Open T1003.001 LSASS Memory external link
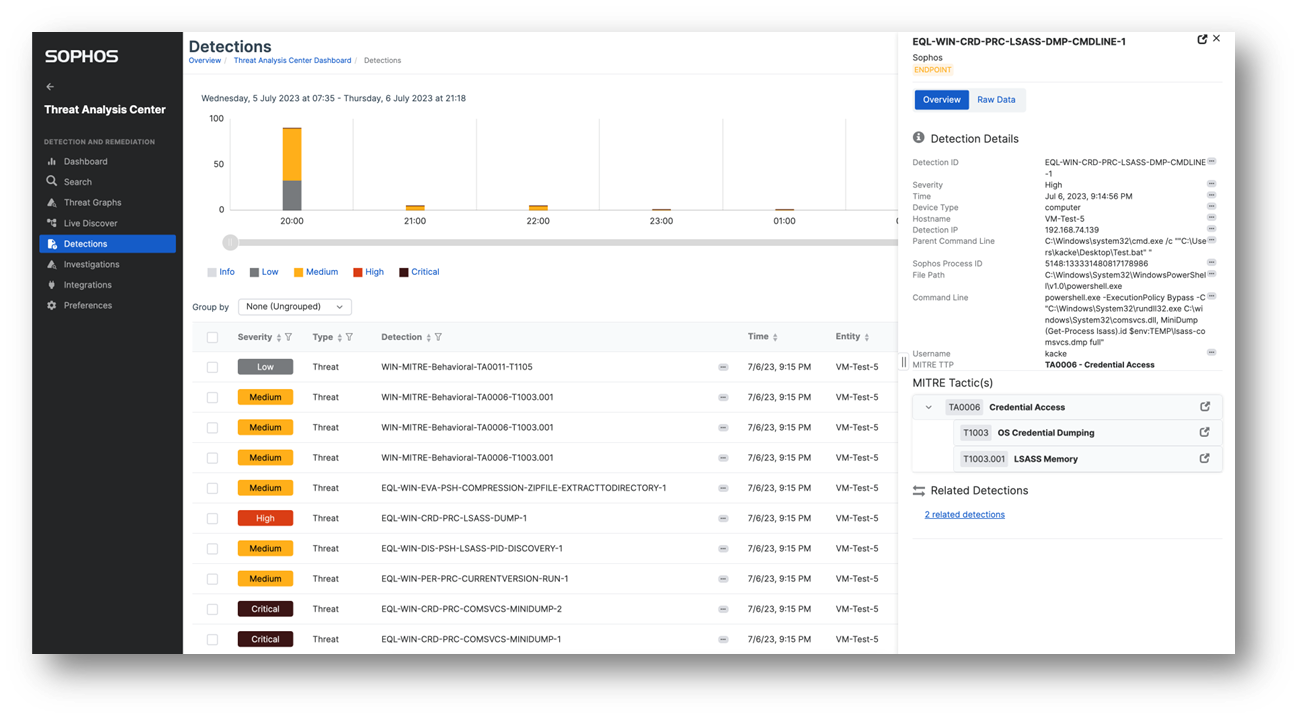The width and height of the screenshot is (1300, 719). [1205, 459]
